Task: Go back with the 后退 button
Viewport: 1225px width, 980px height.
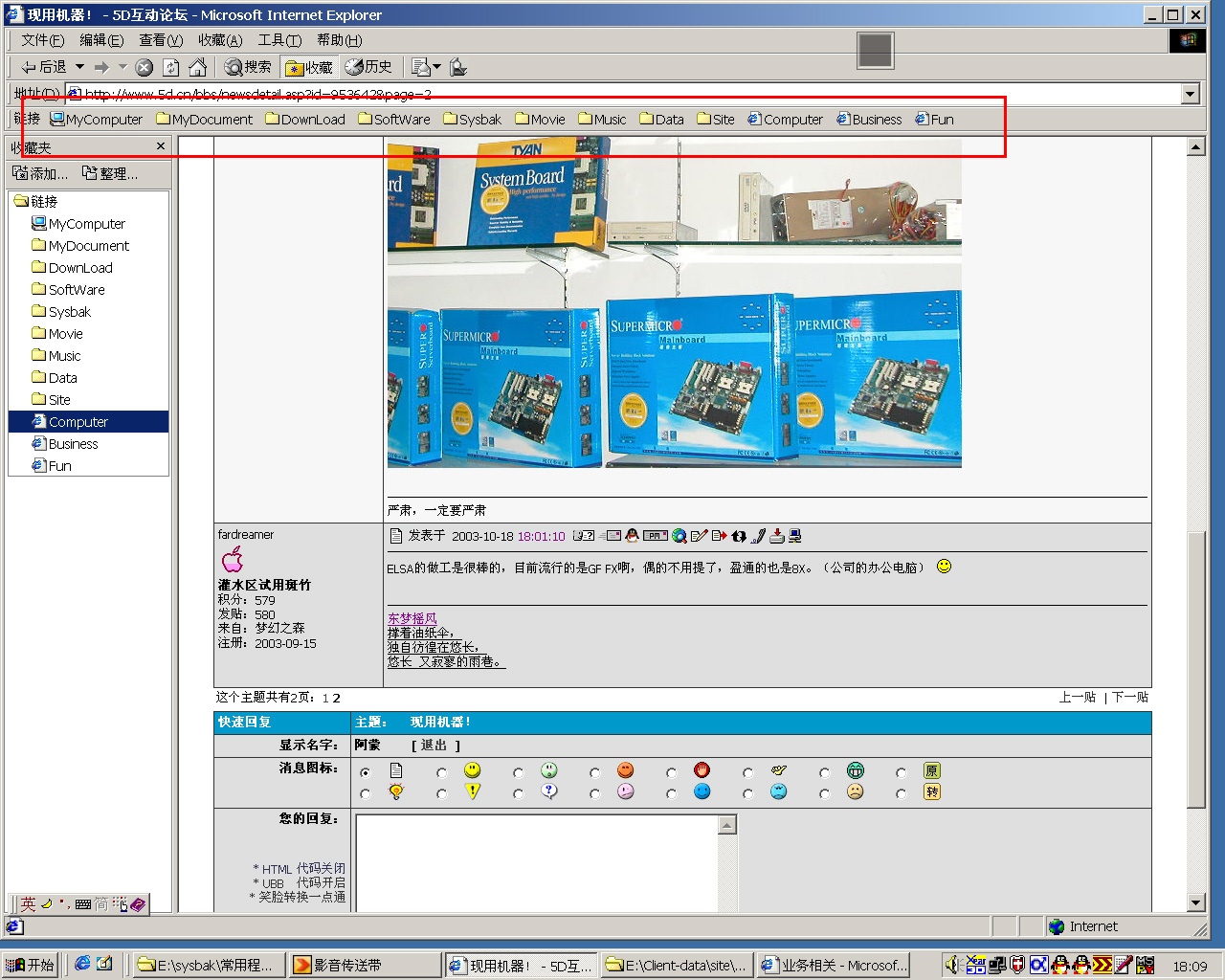Action: [43, 67]
